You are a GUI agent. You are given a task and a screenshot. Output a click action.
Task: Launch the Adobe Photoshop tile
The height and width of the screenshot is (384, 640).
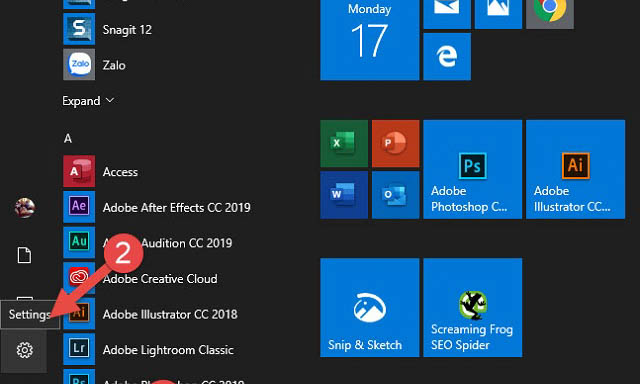point(473,169)
